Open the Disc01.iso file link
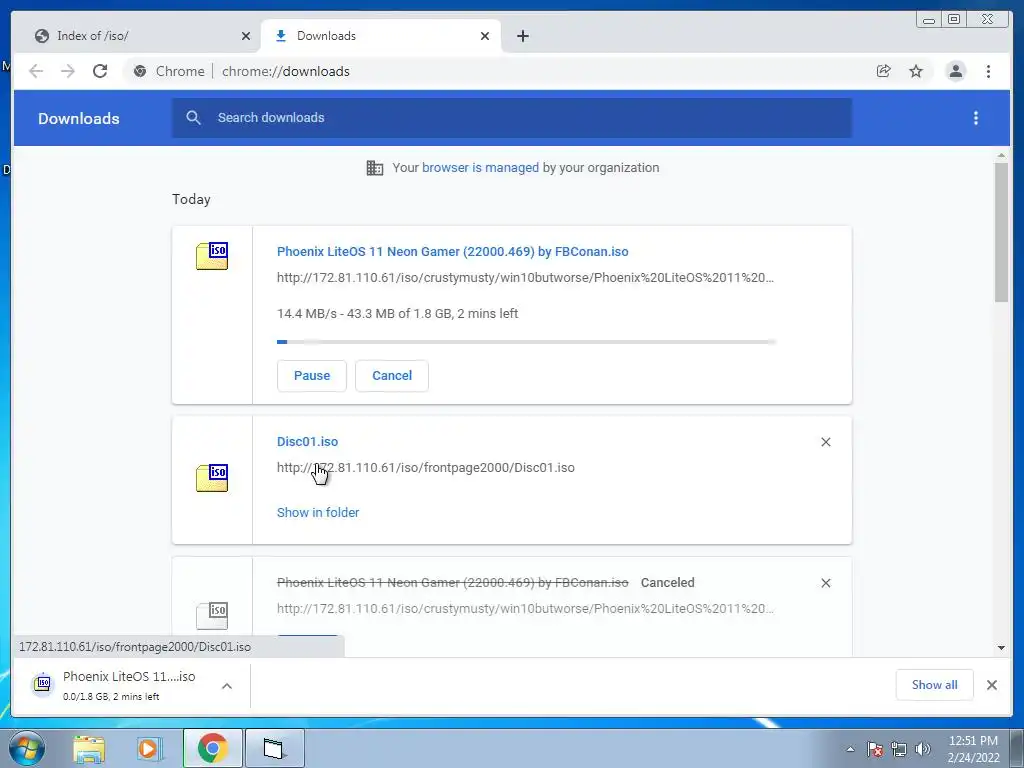The height and width of the screenshot is (768, 1024). point(308,441)
